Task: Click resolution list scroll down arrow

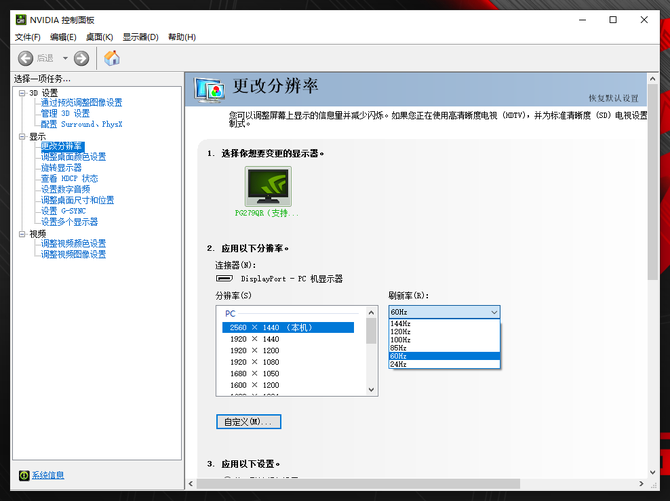Action: [371, 389]
